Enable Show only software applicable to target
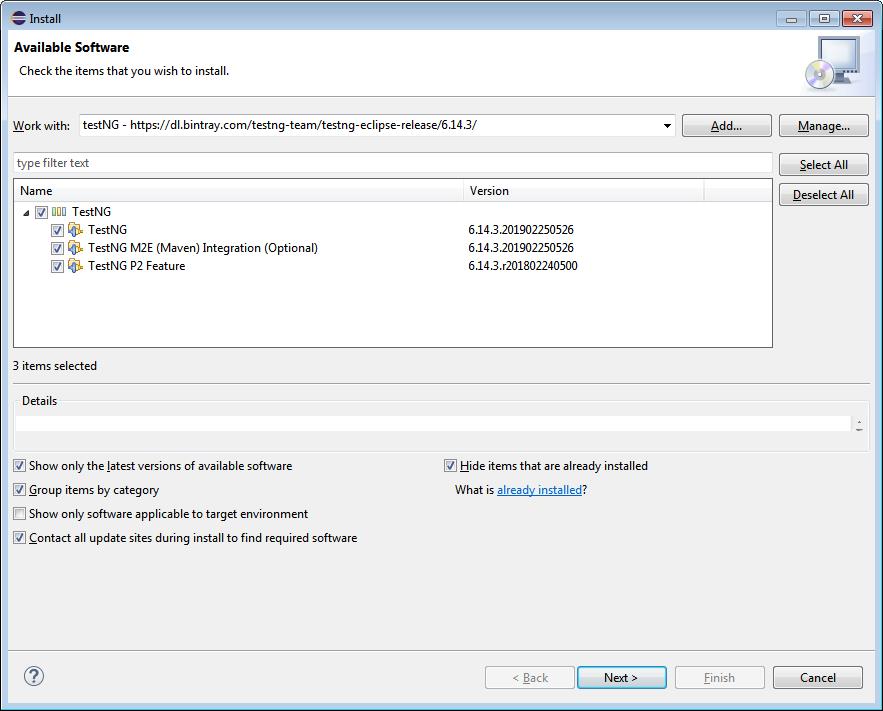This screenshot has width=883, height=711. coord(20,513)
